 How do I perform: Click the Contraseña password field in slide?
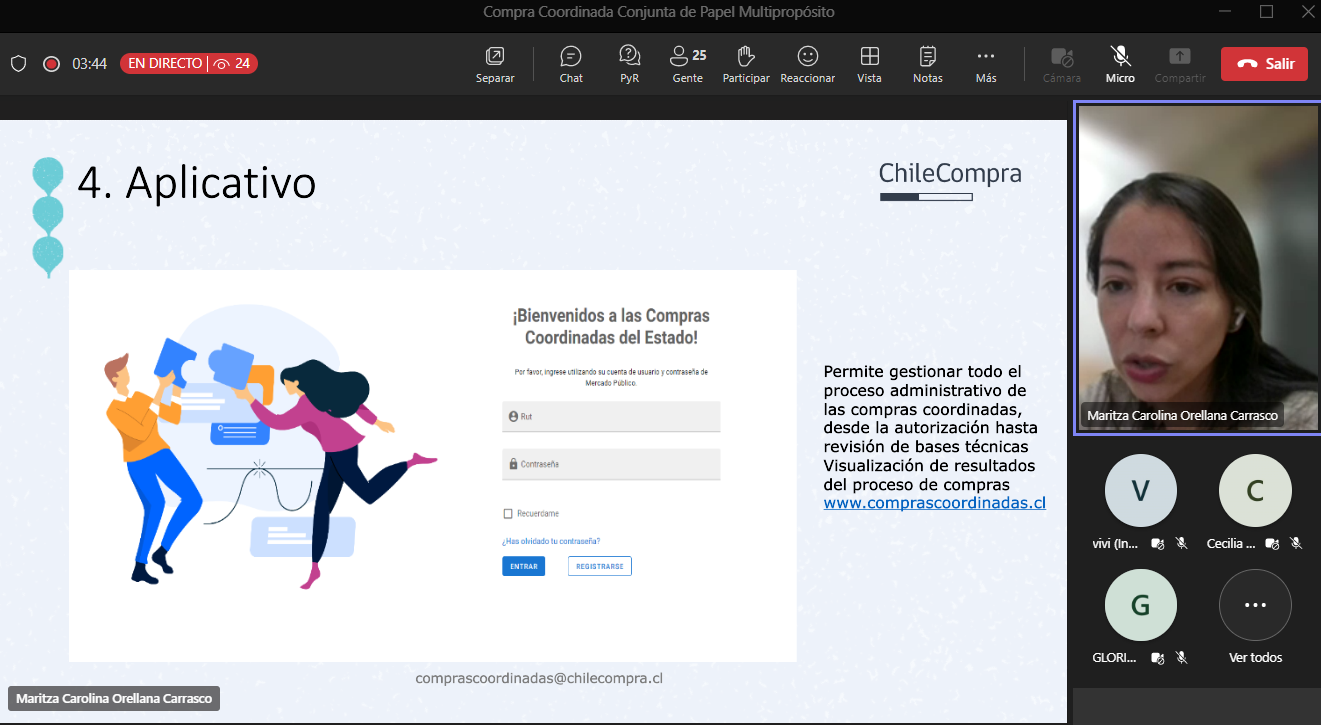tap(611, 464)
